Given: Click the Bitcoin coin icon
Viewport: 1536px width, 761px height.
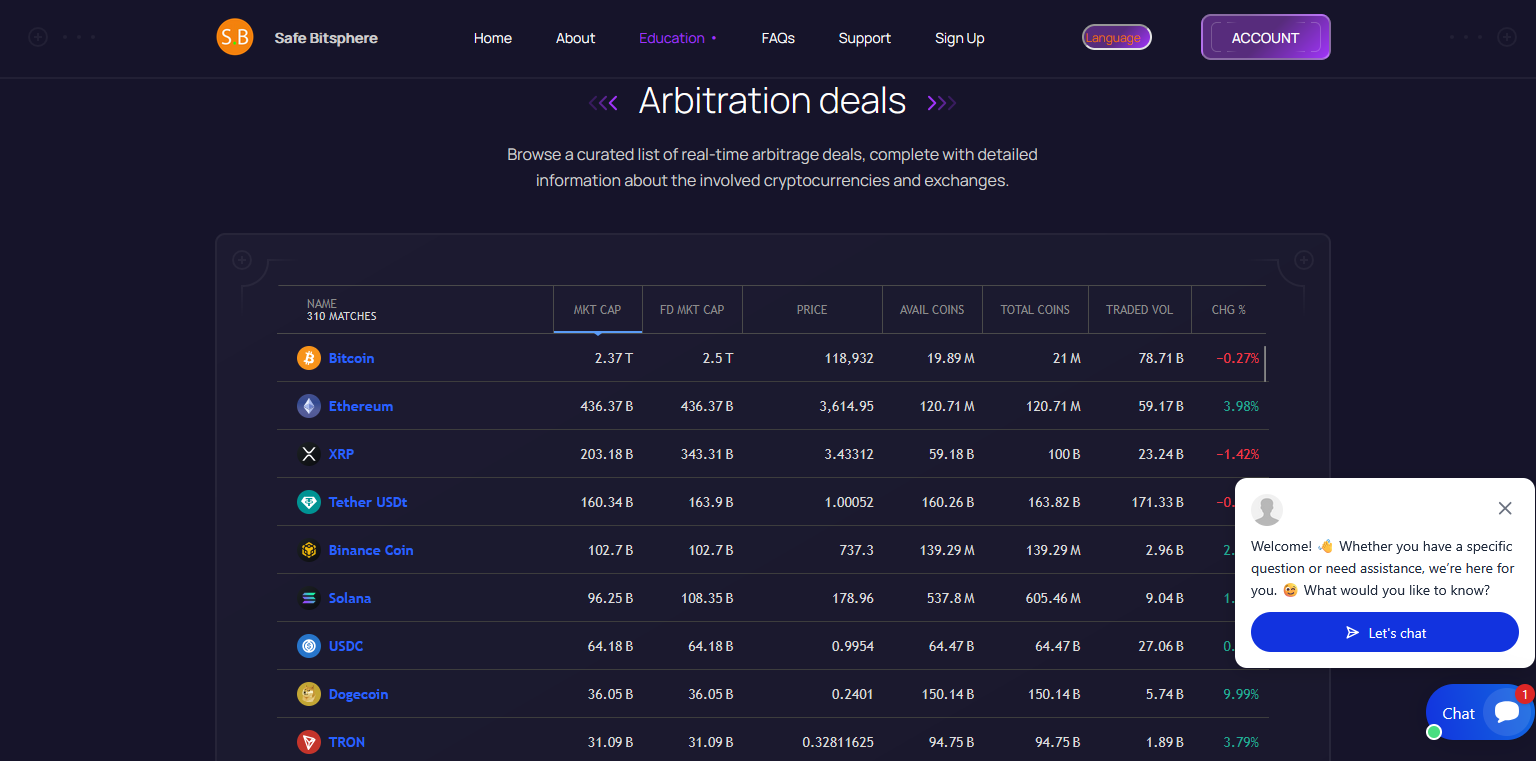Looking at the screenshot, I should [x=309, y=358].
